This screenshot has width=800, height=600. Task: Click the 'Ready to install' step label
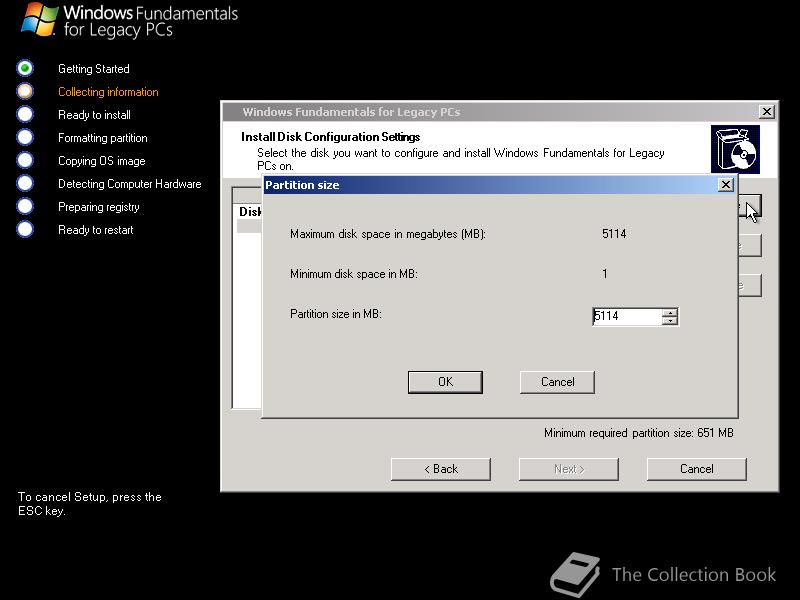click(x=94, y=115)
